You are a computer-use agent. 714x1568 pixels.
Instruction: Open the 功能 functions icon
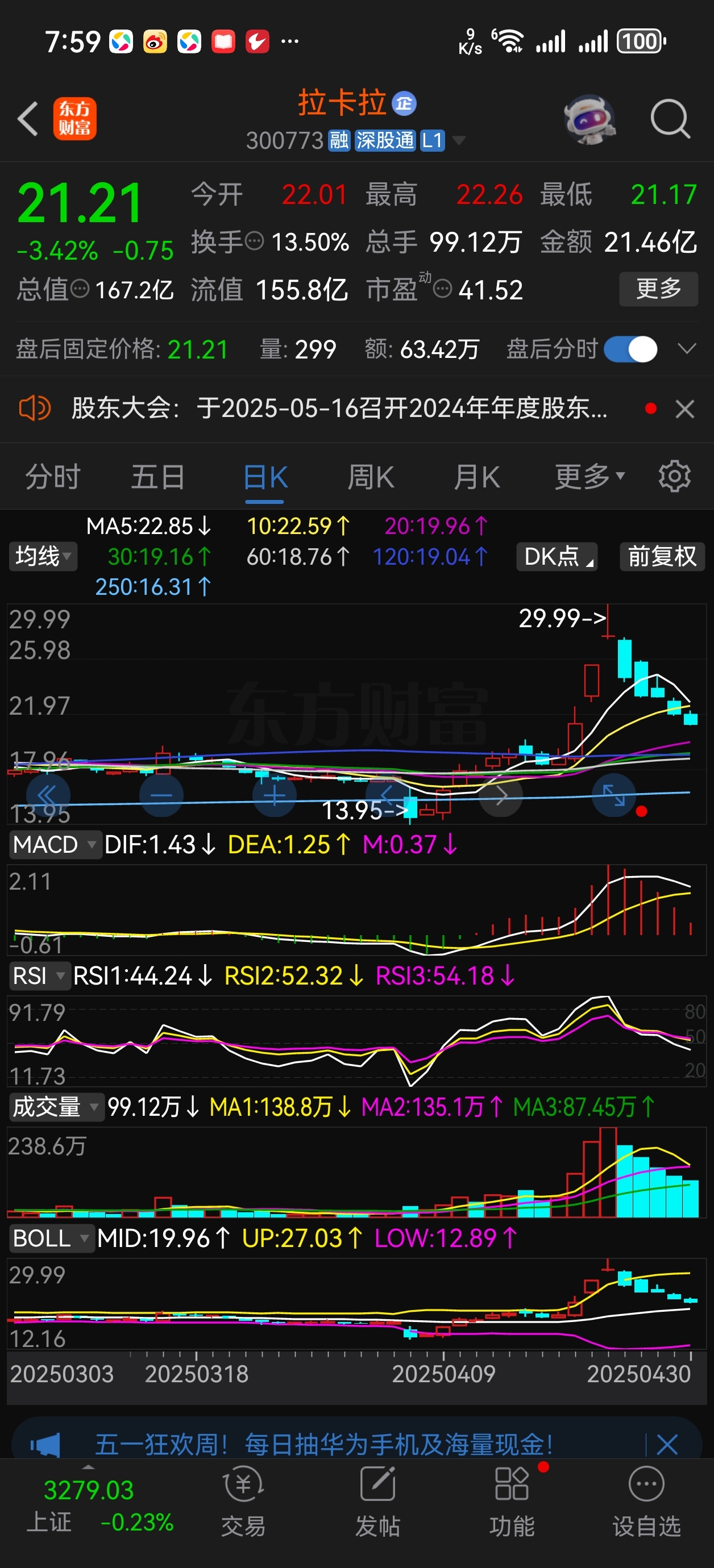(x=512, y=1501)
